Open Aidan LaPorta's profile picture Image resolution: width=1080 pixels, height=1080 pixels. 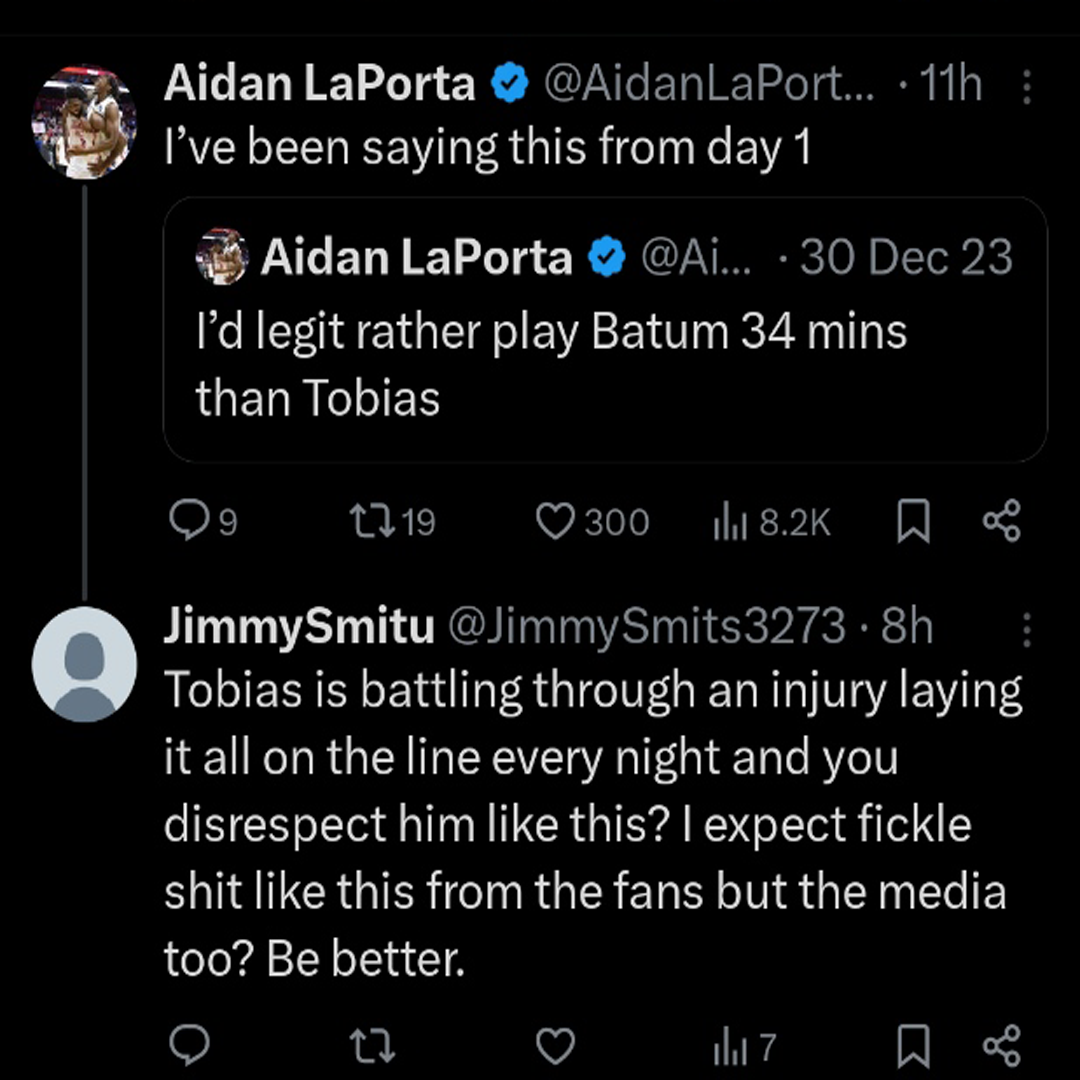tap(84, 121)
